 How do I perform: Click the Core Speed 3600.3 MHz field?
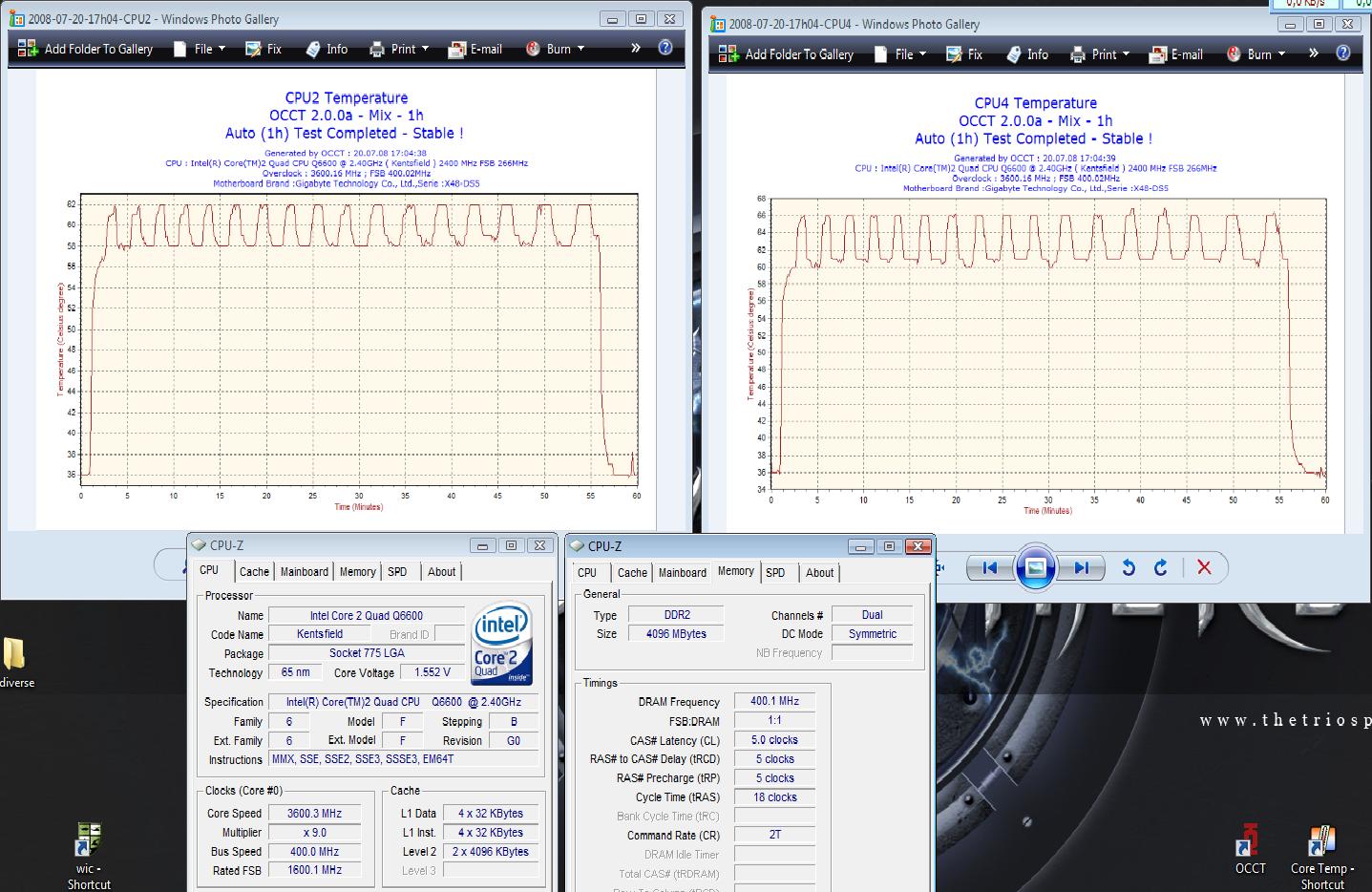click(x=314, y=814)
